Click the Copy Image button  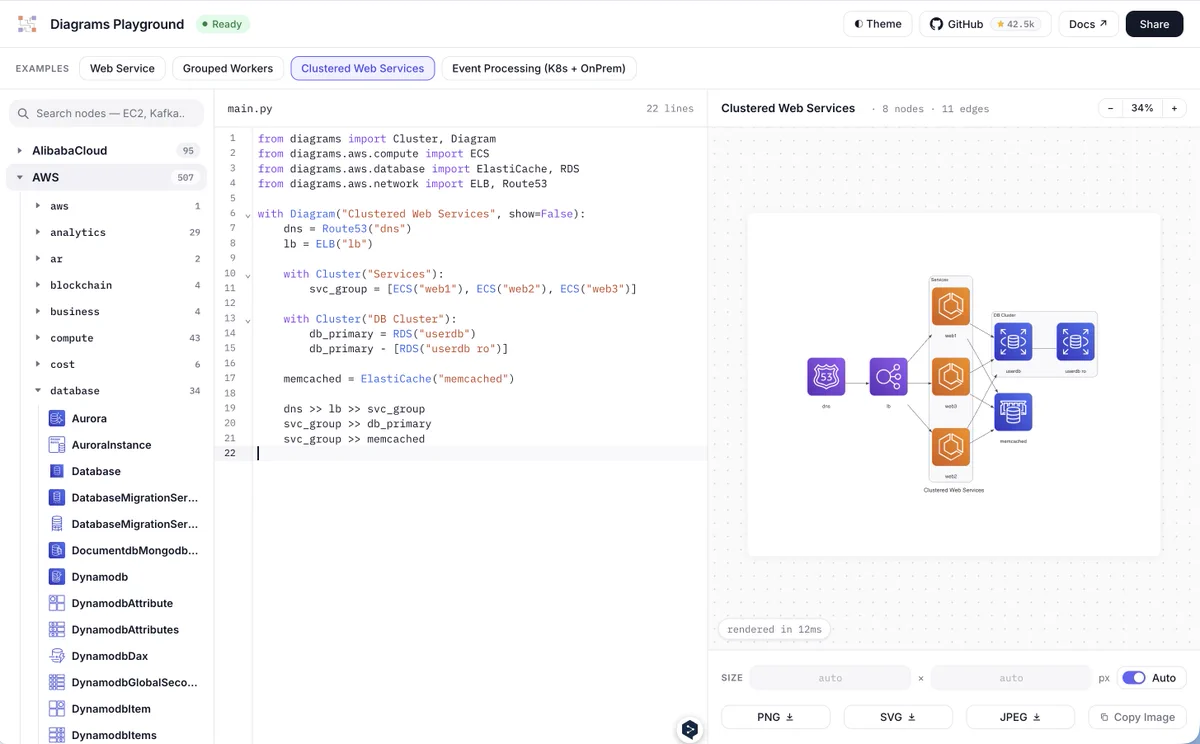1137,717
